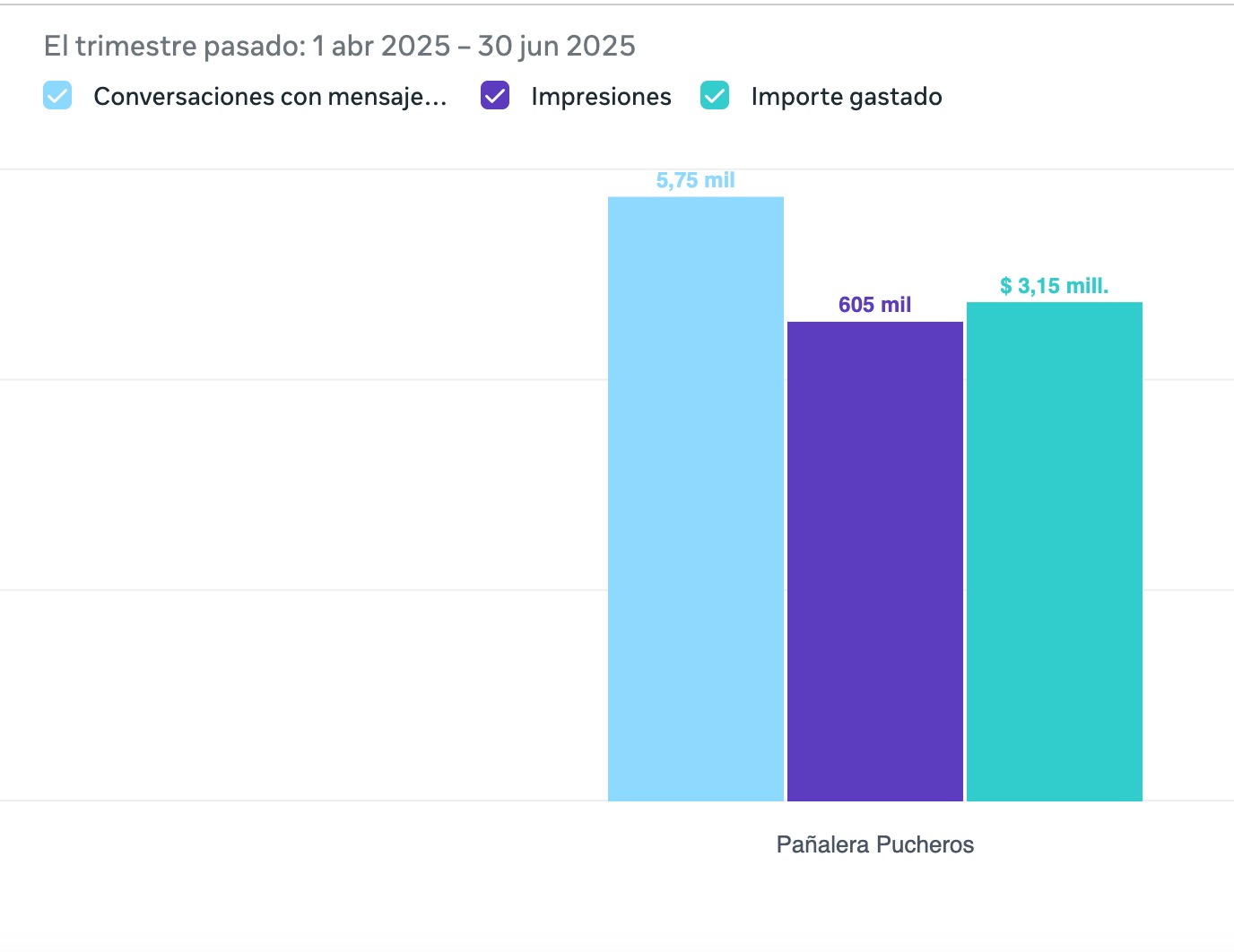This screenshot has height=952, width=1234.
Task: Toggle the Impresiones checkbox
Action: click(495, 96)
